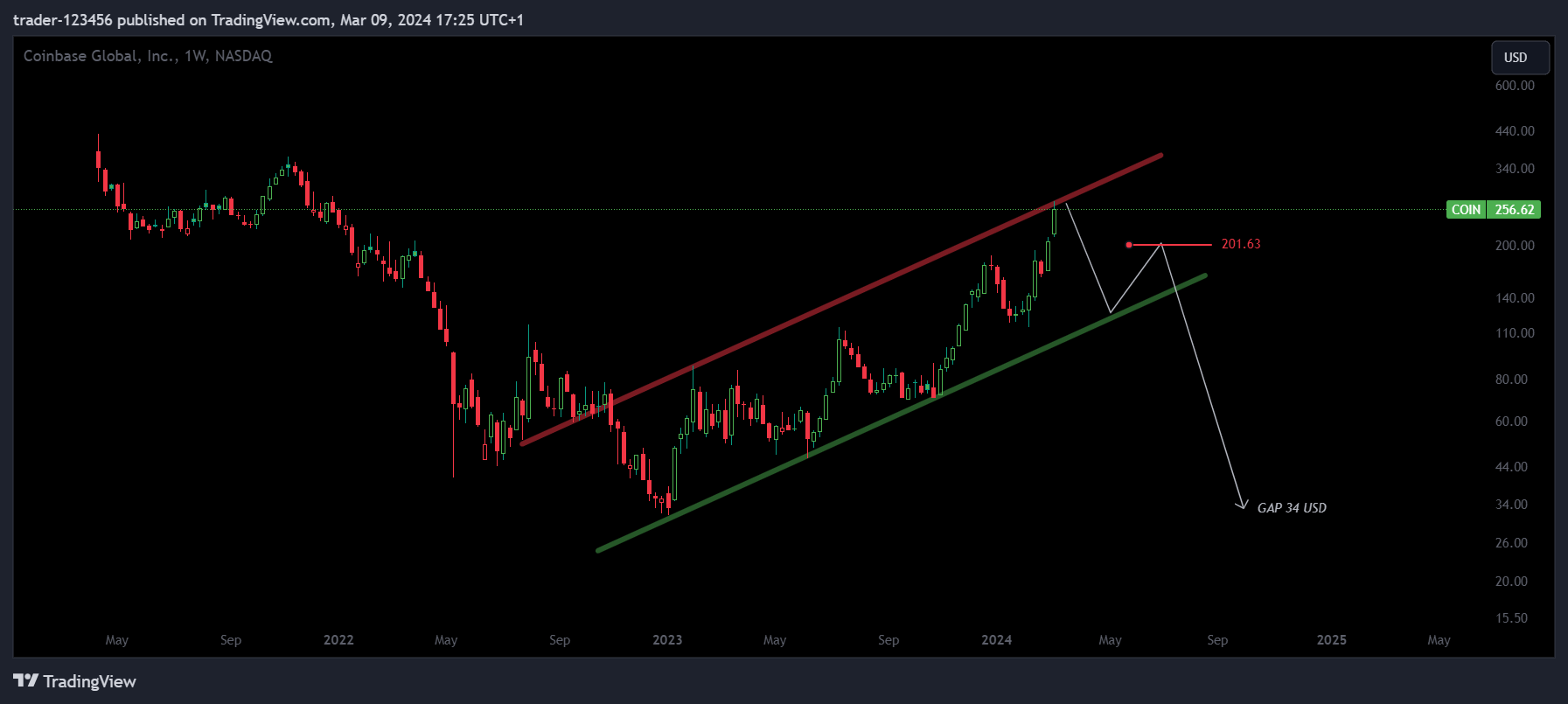Click the 26.00 price axis label
Viewport: 1568px width, 704px height.
tap(1511, 543)
